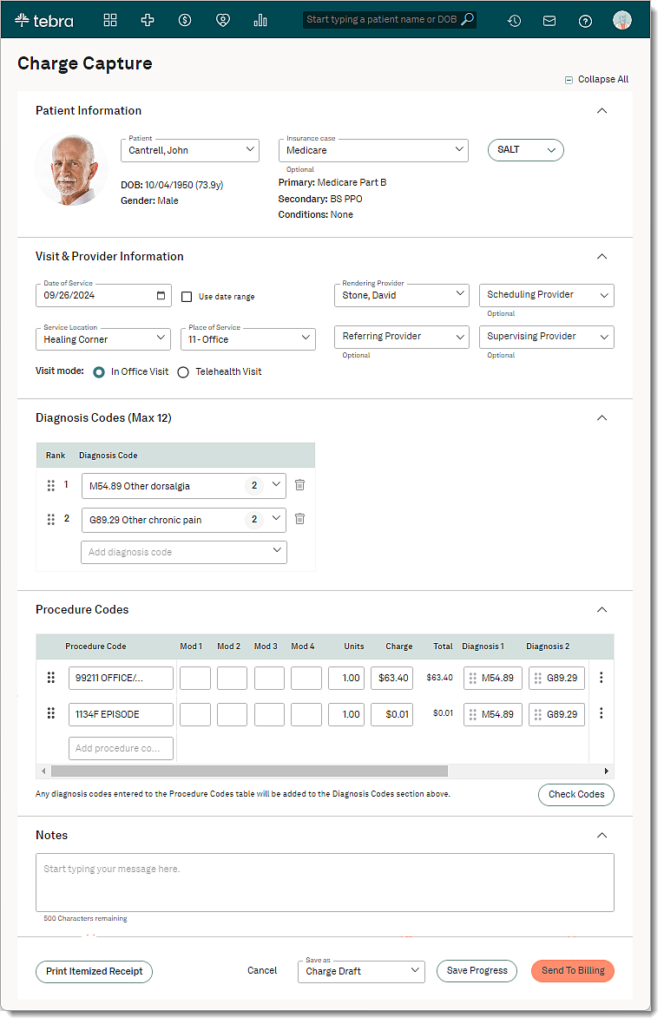Image resolution: width=664 pixels, height=1024 pixels.
Task: Open the billing dollar icon in top bar
Action: [x=185, y=20]
